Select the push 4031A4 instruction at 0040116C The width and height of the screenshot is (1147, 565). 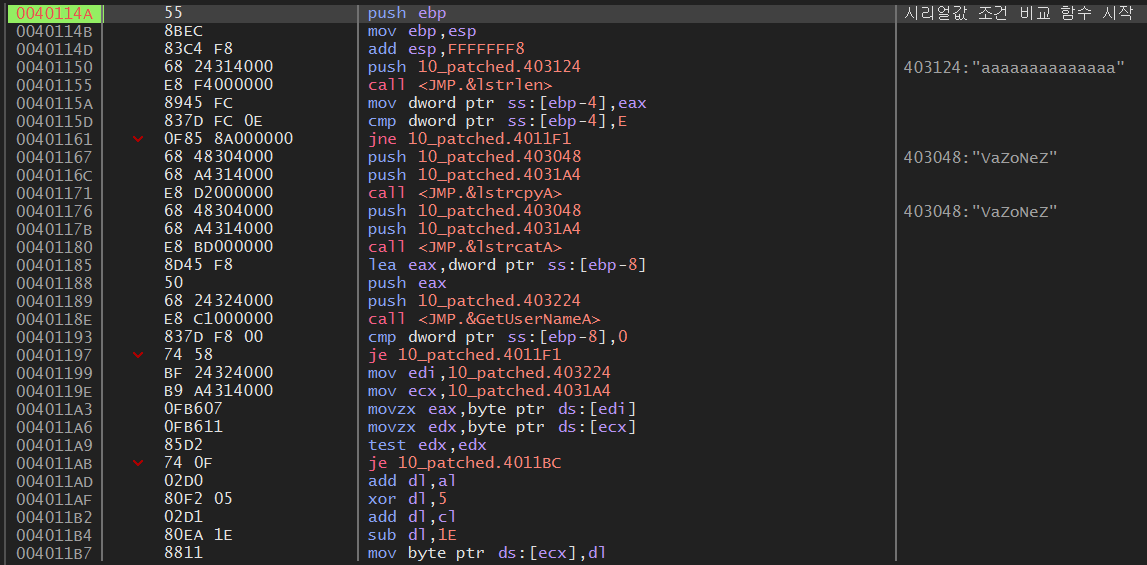click(x=474, y=175)
